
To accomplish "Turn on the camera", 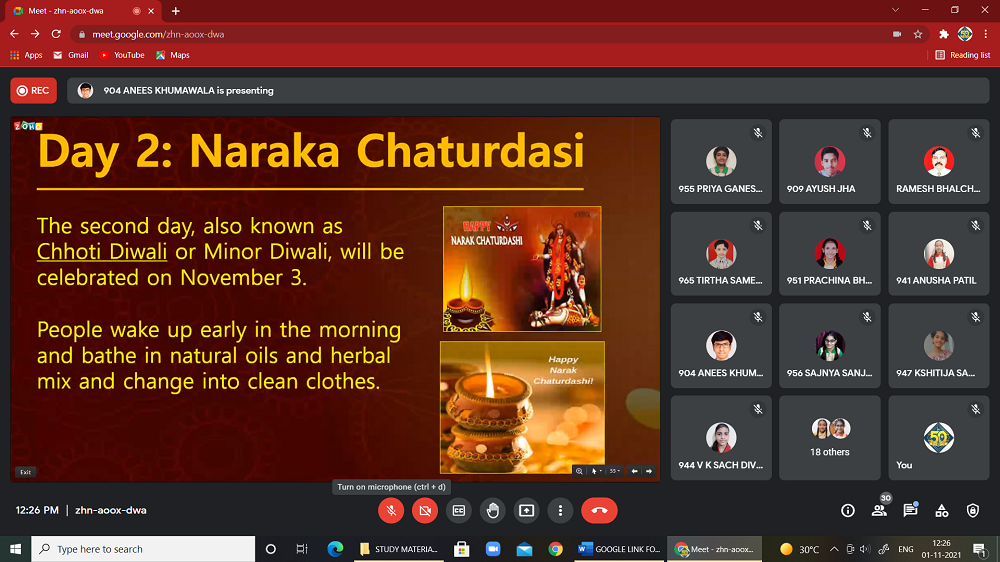I will click(x=425, y=510).
